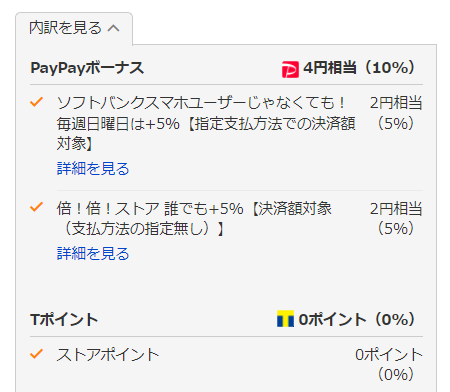Click the PayPayボーナス section heading
The width and height of the screenshot is (450, 392).
tap(87, 68)
